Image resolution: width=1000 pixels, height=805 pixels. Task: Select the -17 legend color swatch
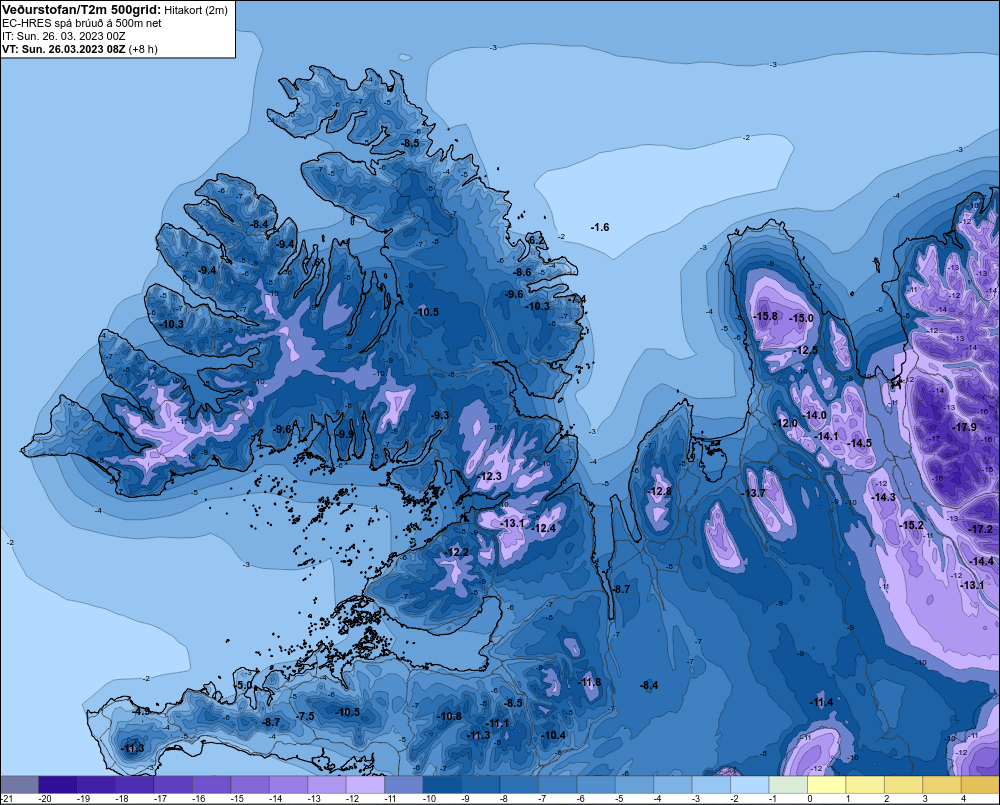click(x=173, y=784)
